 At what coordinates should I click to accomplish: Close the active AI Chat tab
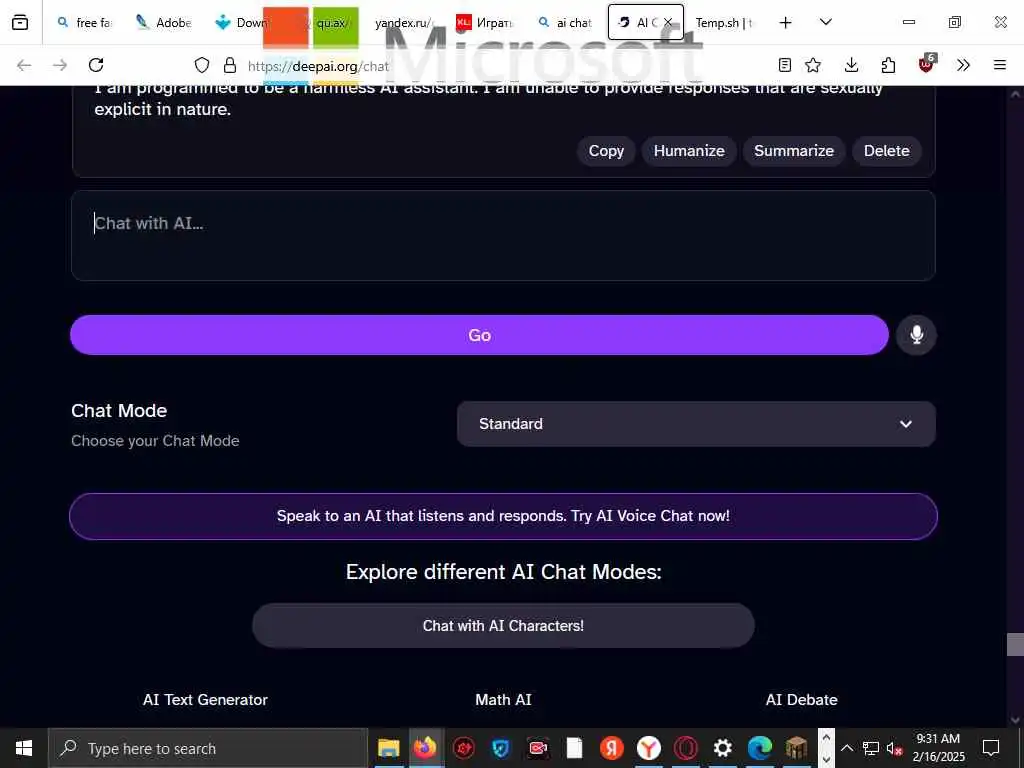coord(668,23)
